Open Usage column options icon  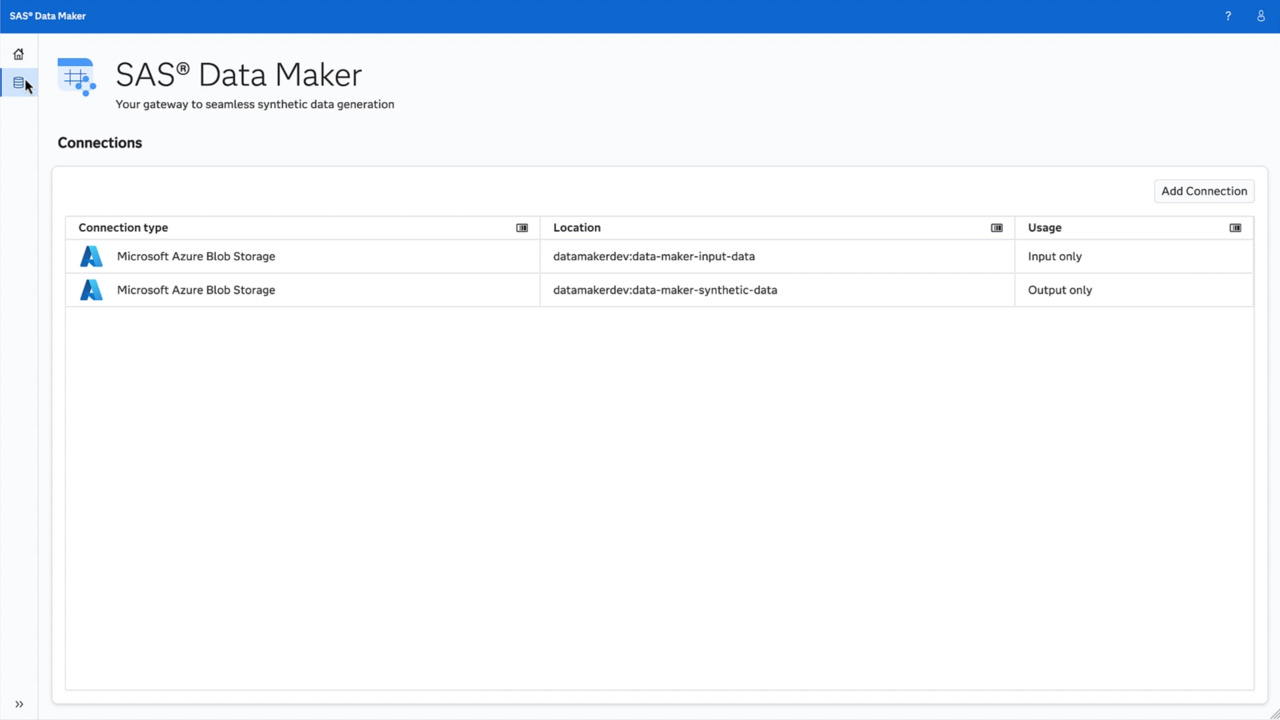1235,228
